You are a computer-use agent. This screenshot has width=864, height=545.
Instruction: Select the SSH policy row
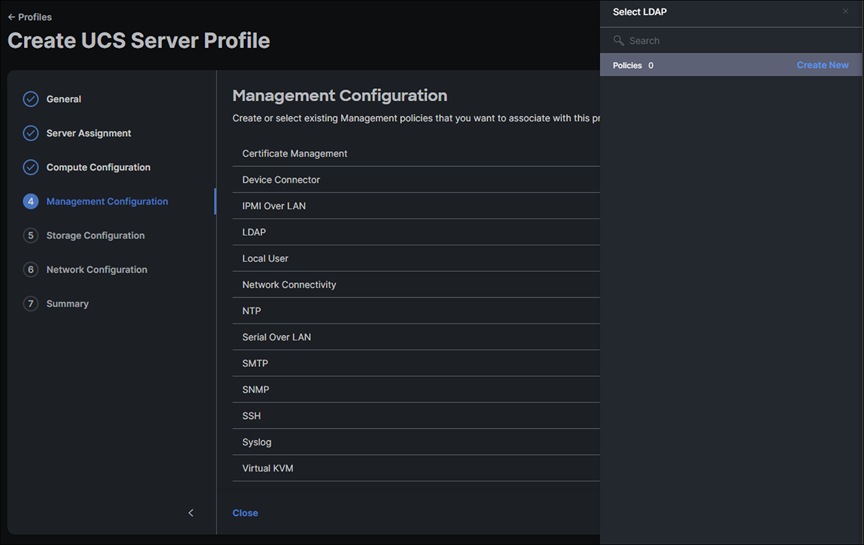416,416
